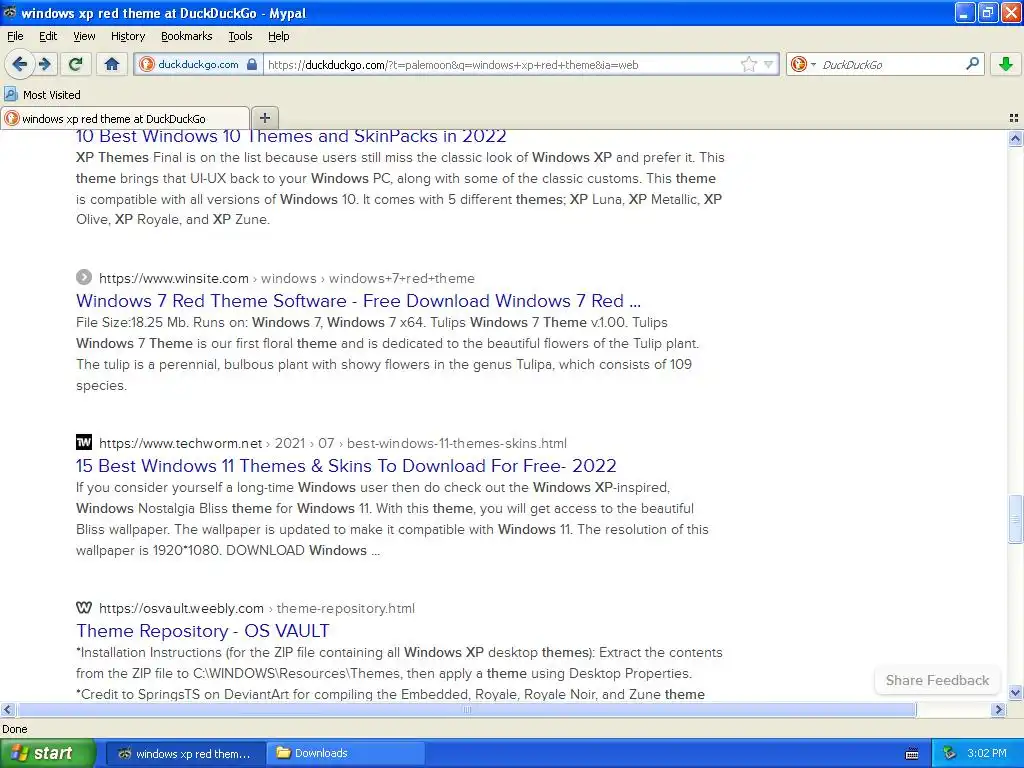Click the horizontal scrollbar thumb
This screenshot has width=1024, height=768.
466,709
